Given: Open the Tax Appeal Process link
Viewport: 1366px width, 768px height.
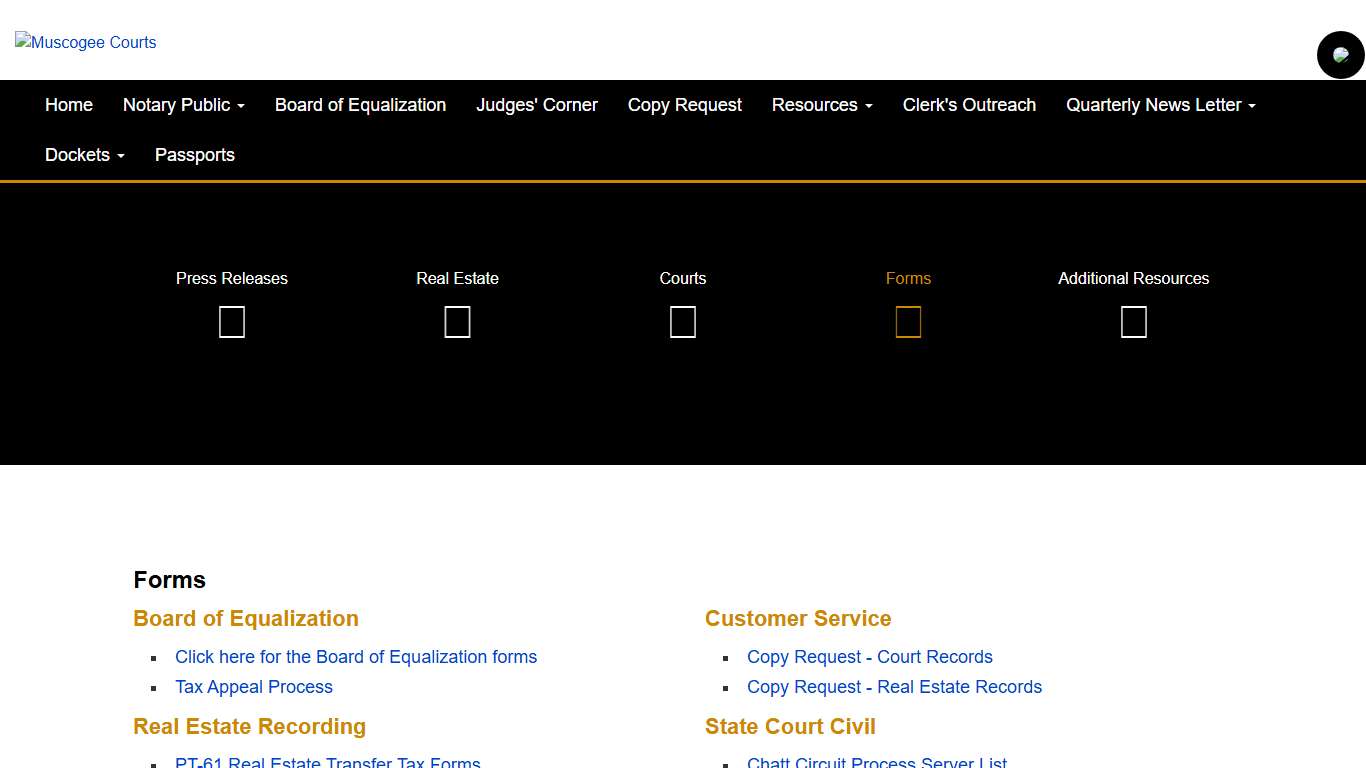Looking at the screenshot, I should point(254,687).
